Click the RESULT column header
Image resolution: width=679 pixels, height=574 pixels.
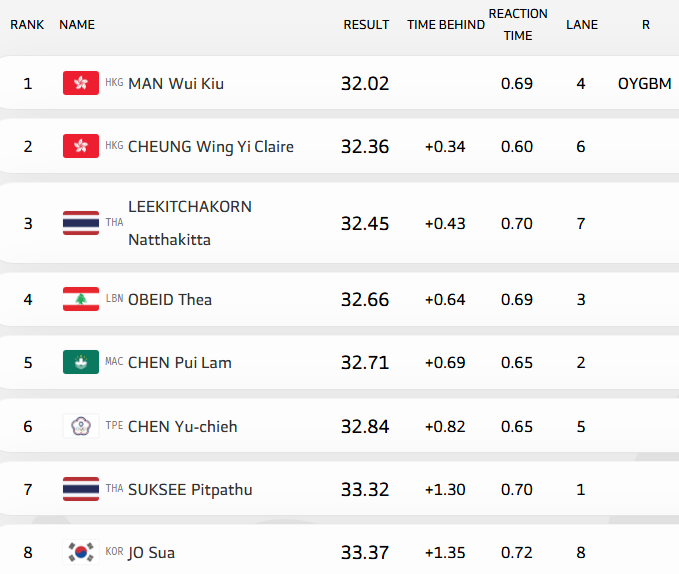366,25
